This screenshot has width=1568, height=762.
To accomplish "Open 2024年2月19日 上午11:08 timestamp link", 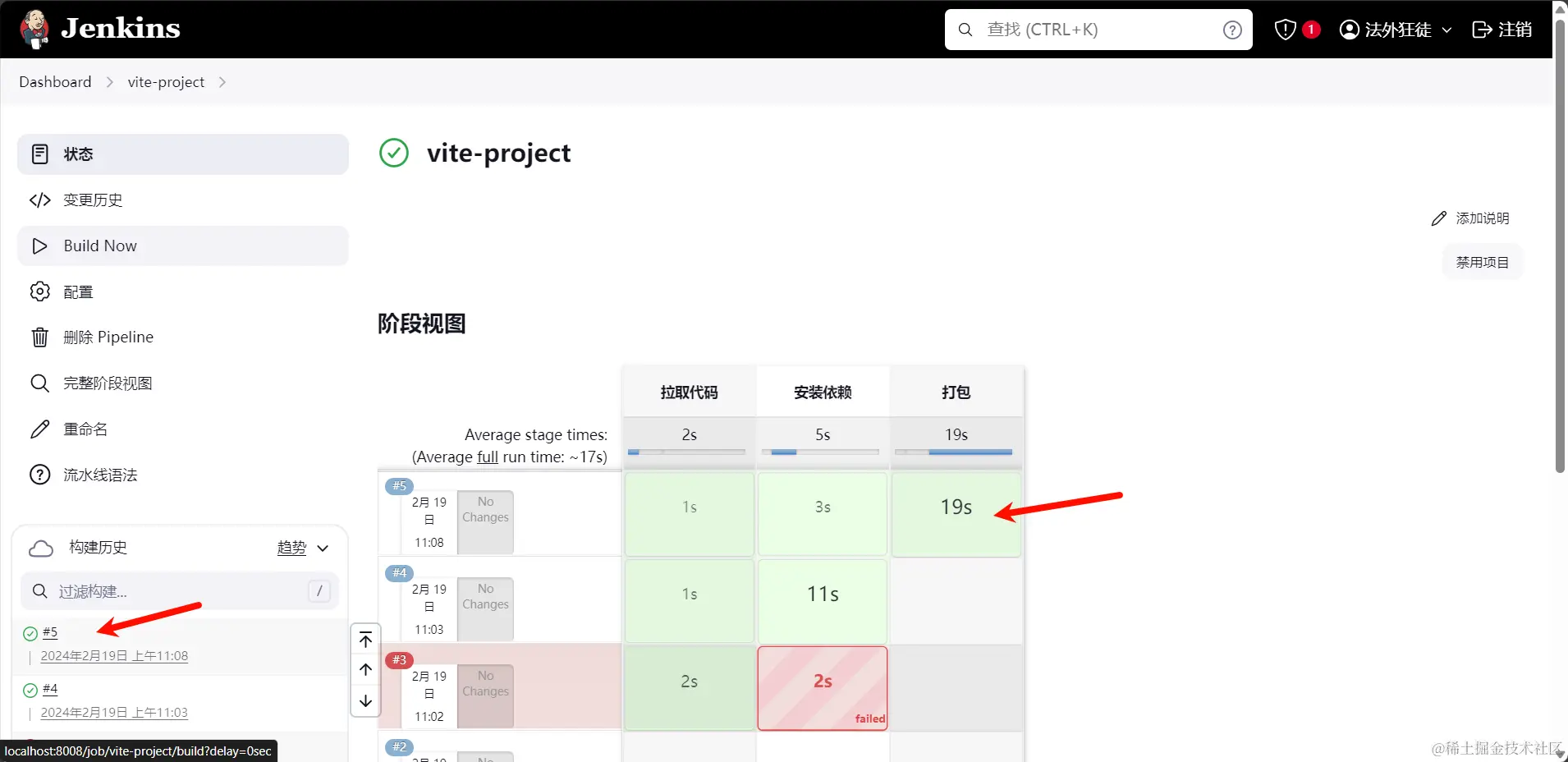I will tap(114, 656).
